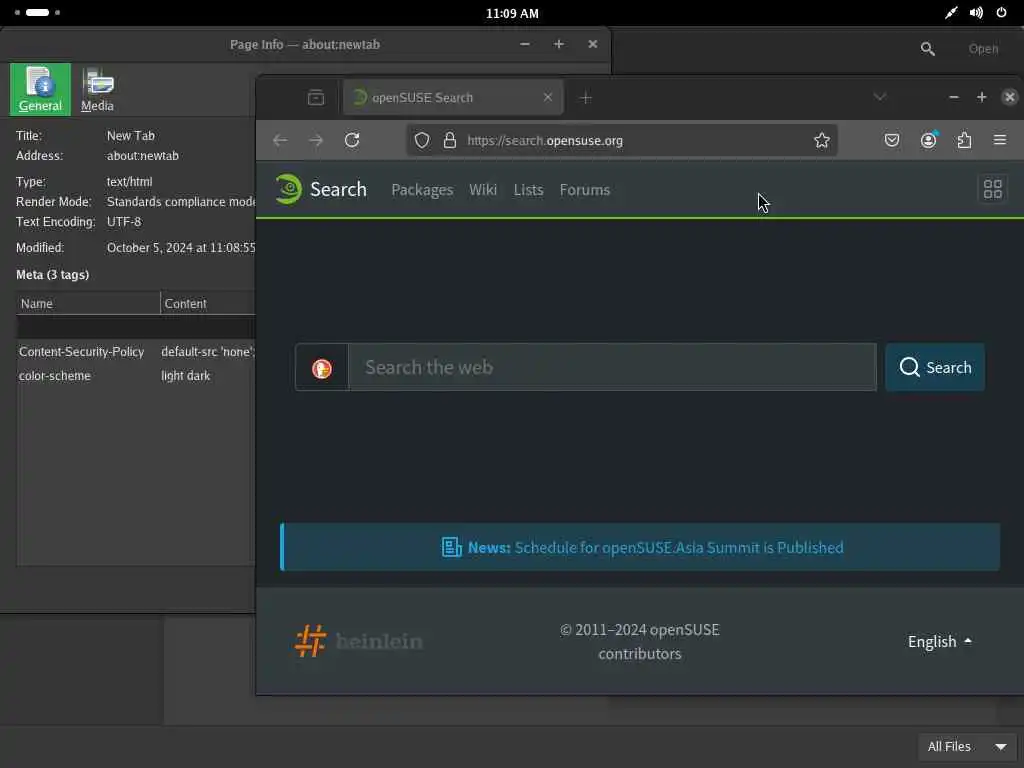Open Firefox View recent browsing icon
This screenshot has width=1024, height=768.
click(316, 98)
